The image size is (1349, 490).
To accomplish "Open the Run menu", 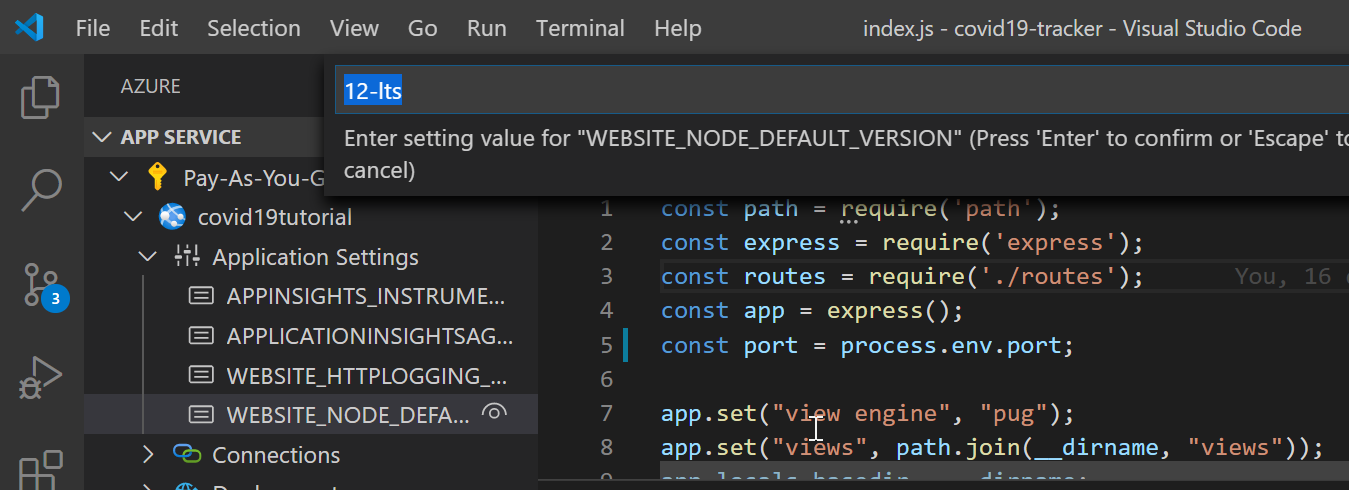I will click(x=486, y=28).
